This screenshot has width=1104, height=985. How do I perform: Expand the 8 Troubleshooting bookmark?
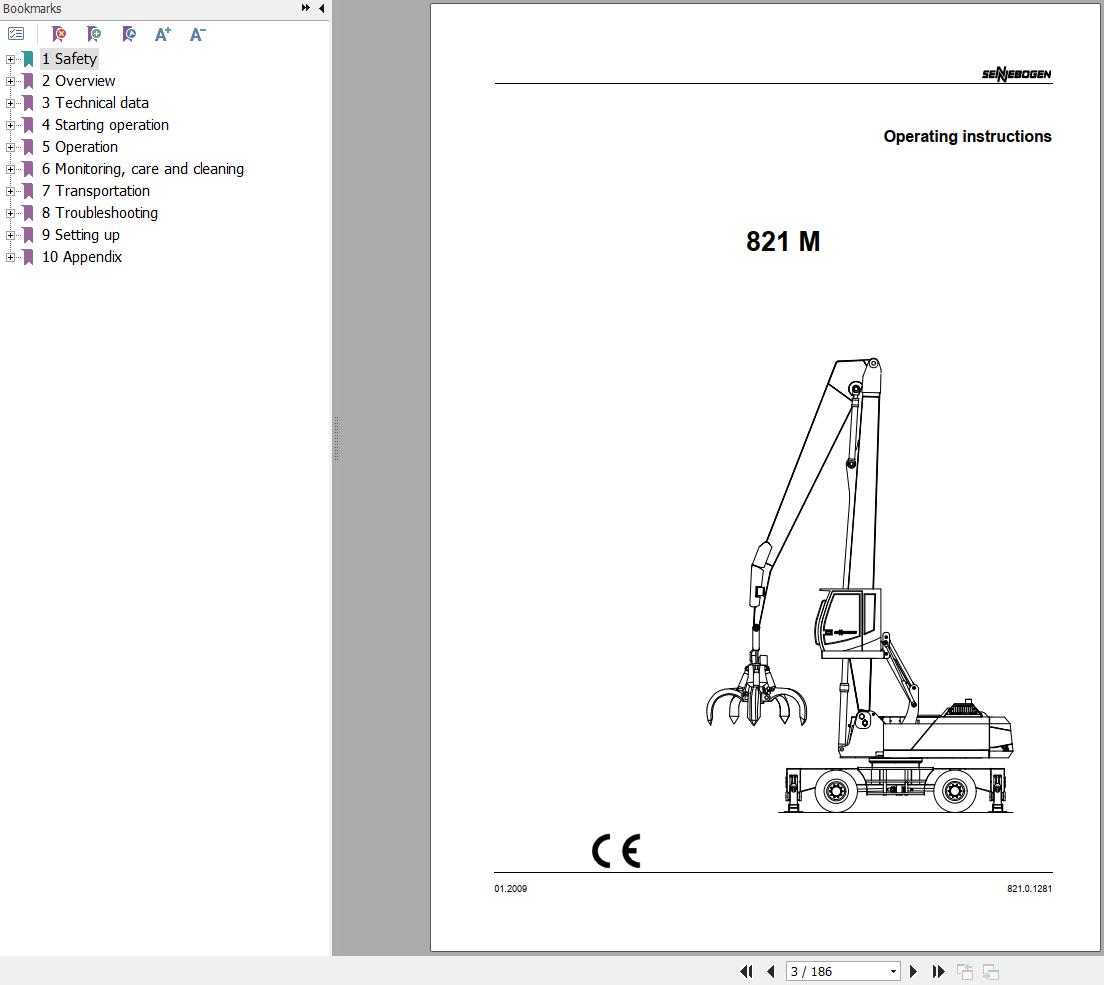point(10,213)
